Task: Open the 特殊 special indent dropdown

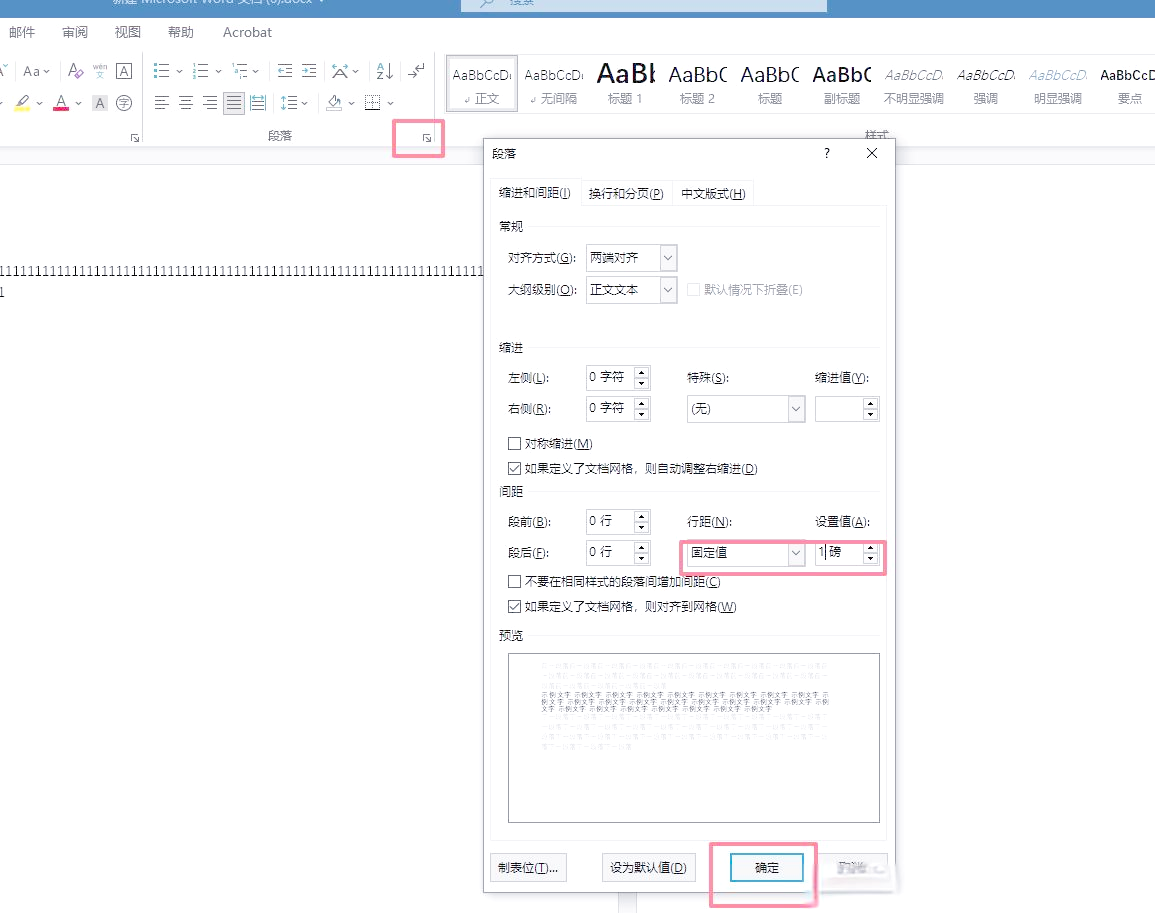Action: pos(795,408)
